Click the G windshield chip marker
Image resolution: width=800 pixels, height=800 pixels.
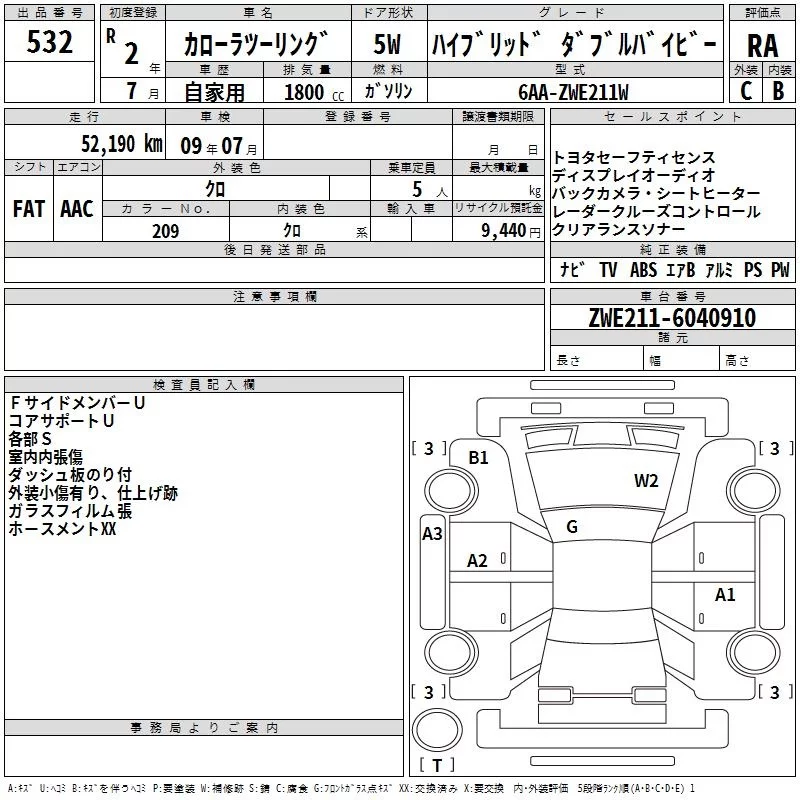(x=572, y=527)
